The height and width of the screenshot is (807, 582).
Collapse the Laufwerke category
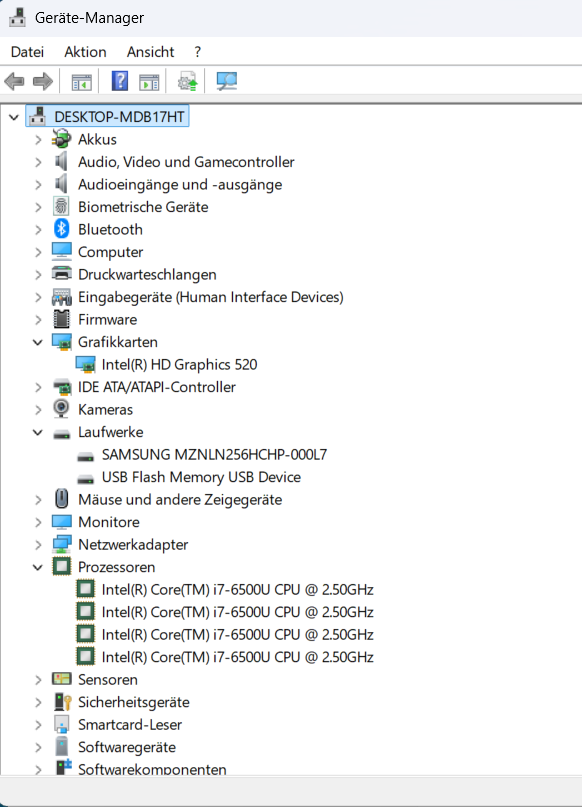tap(38, 432)
